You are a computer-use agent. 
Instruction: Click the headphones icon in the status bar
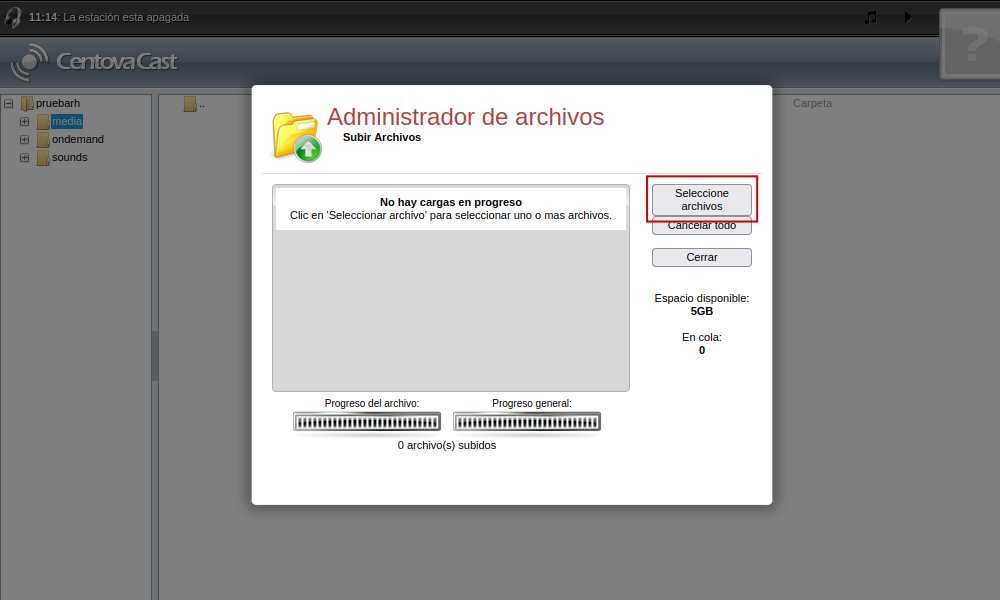13,17
